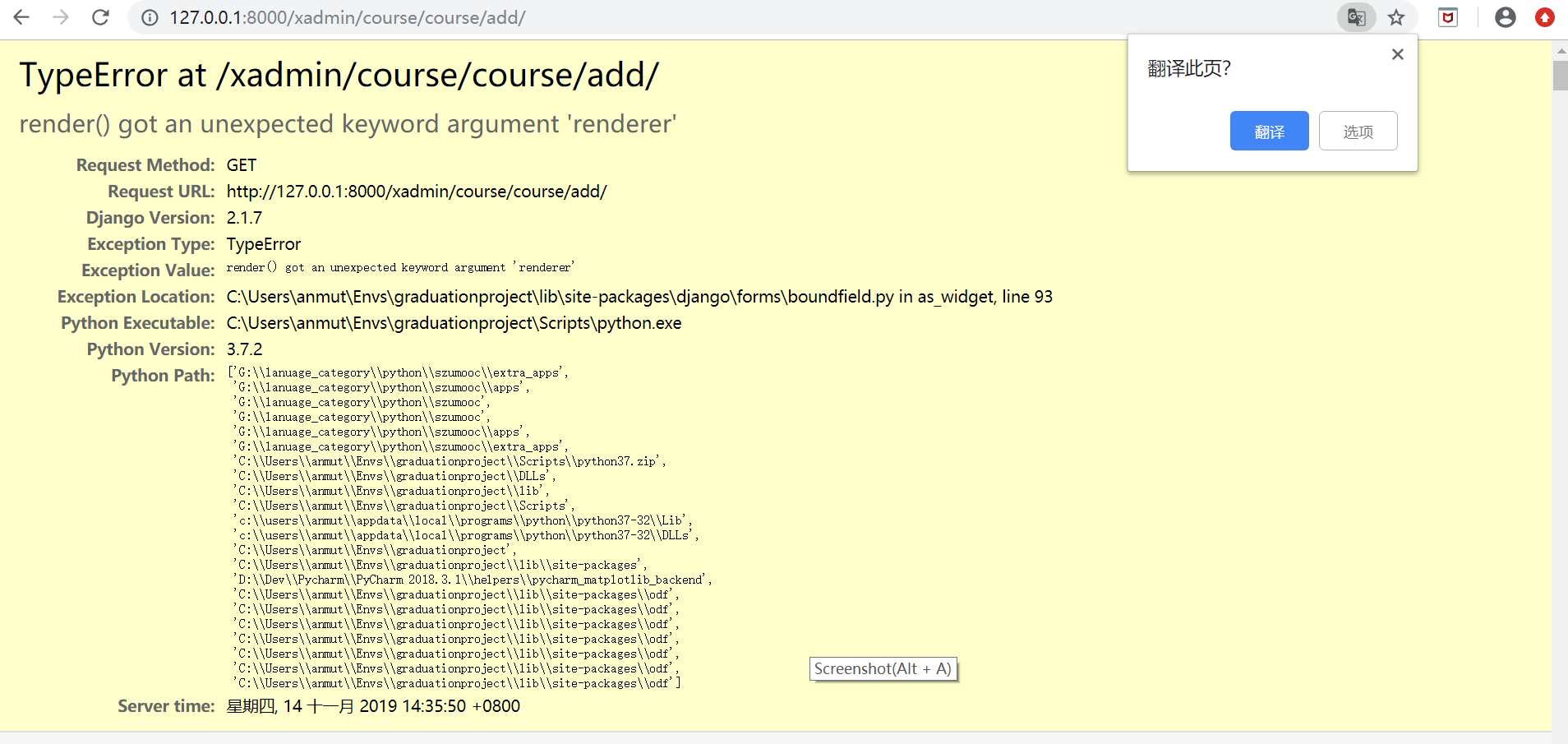Click the Python Path entry python37-32\\DLLs

[x=466, y=536]
